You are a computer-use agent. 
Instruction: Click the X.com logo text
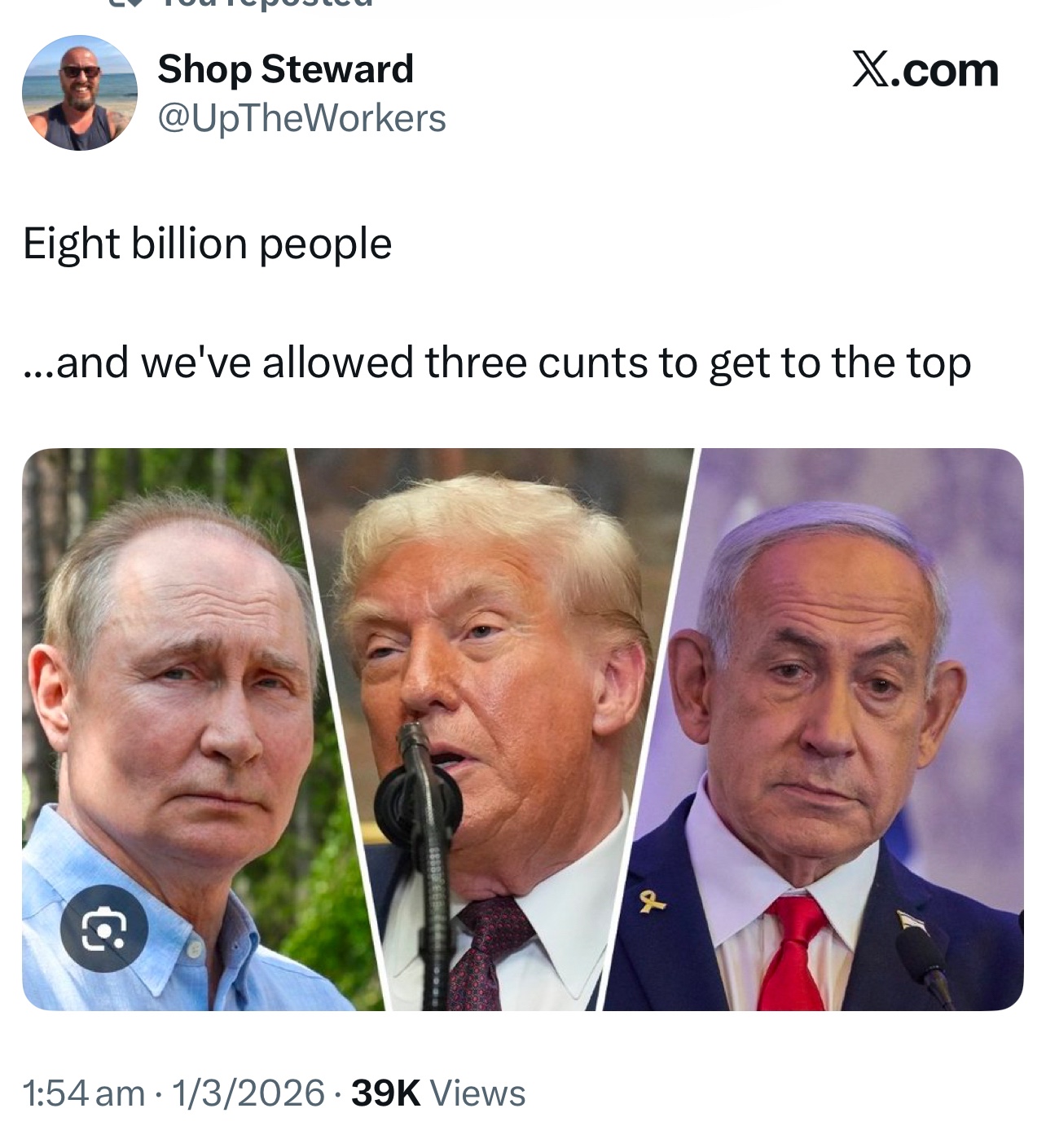[925, 69]
